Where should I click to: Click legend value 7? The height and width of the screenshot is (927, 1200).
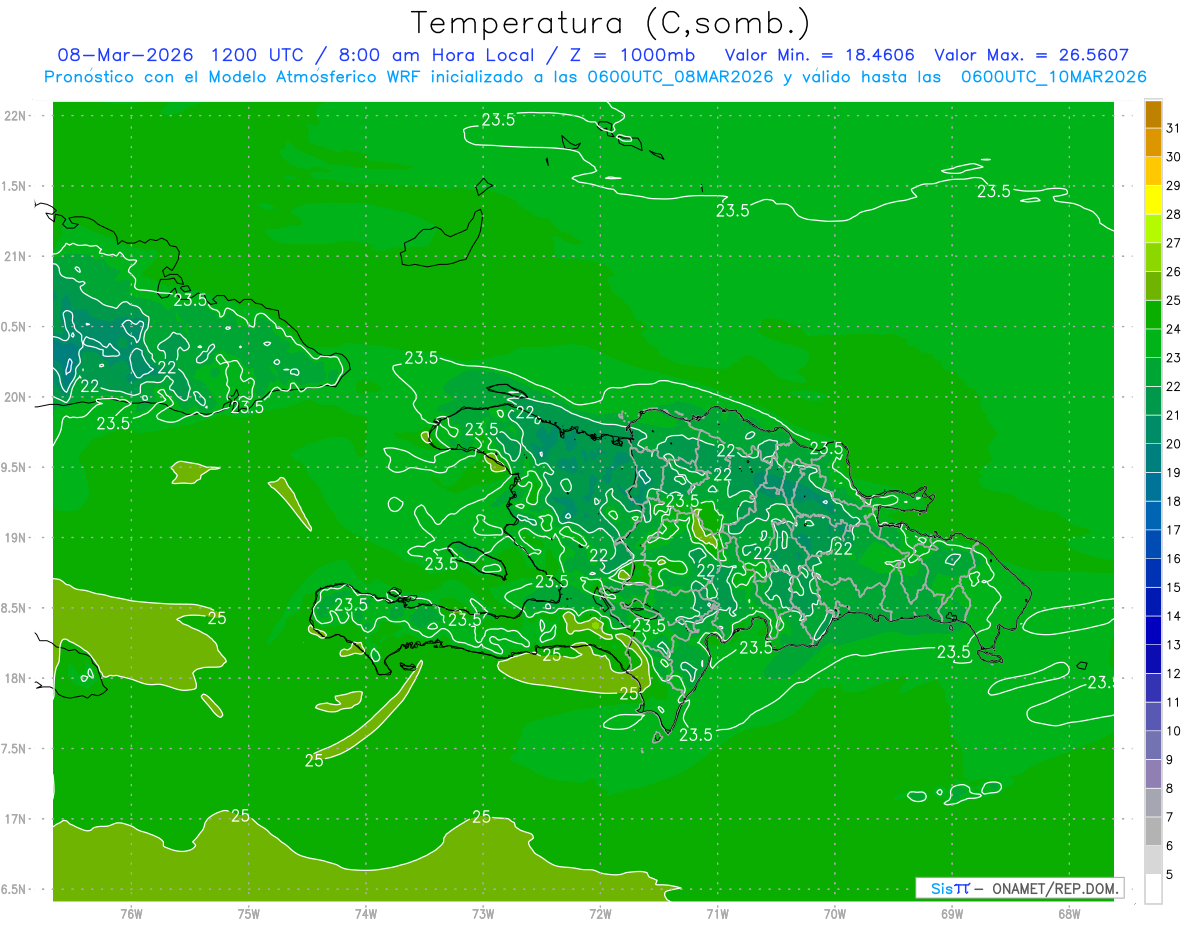click(x=1170, y=817)
